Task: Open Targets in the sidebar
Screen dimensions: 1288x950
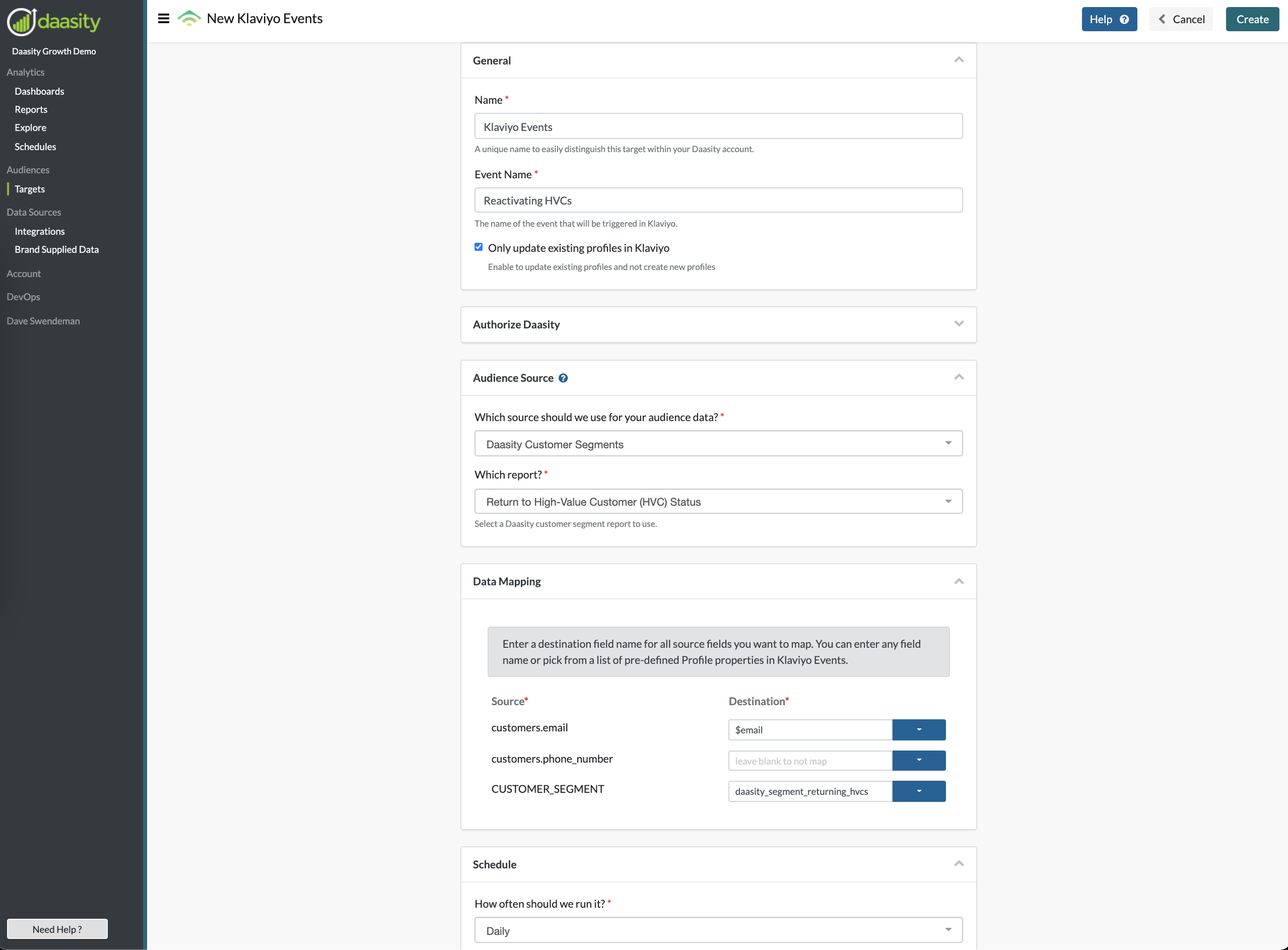Action: pyautogui.click(x=30, y=189)
